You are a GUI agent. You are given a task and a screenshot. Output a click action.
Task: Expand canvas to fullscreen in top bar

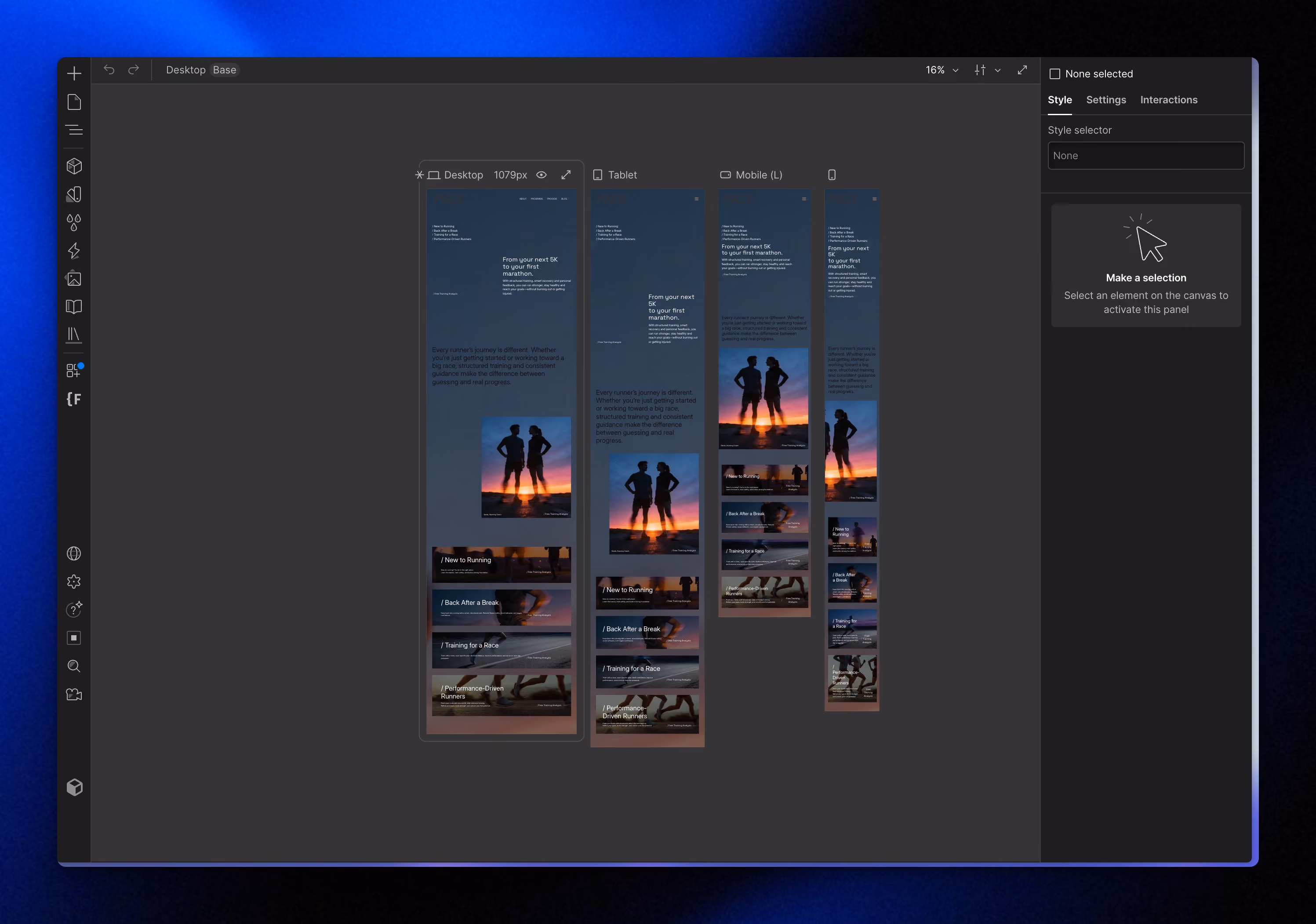pos(1022,70)
